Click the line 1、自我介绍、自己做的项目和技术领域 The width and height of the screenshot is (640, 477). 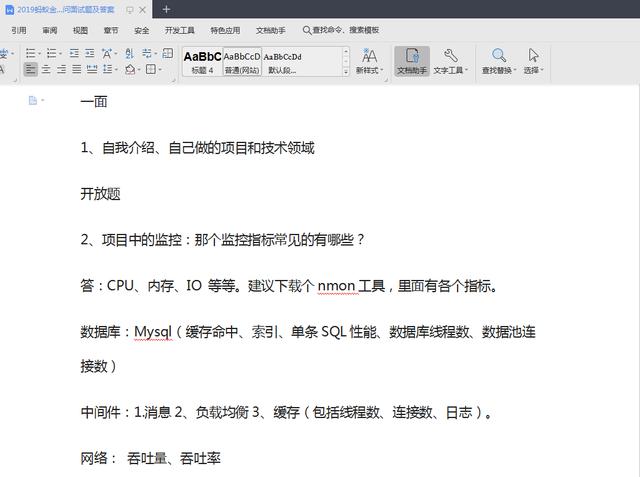pos(198,148)
